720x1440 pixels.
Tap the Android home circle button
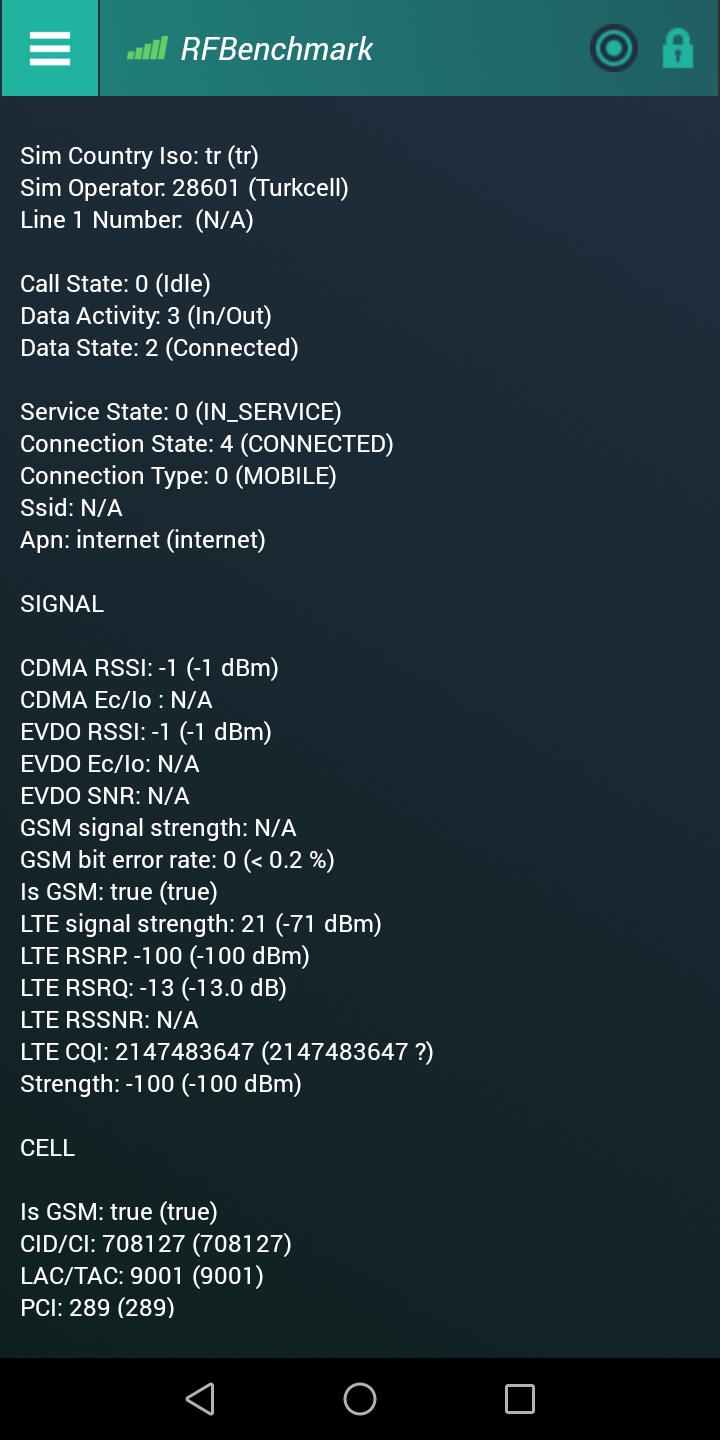tap(360, 1398)
